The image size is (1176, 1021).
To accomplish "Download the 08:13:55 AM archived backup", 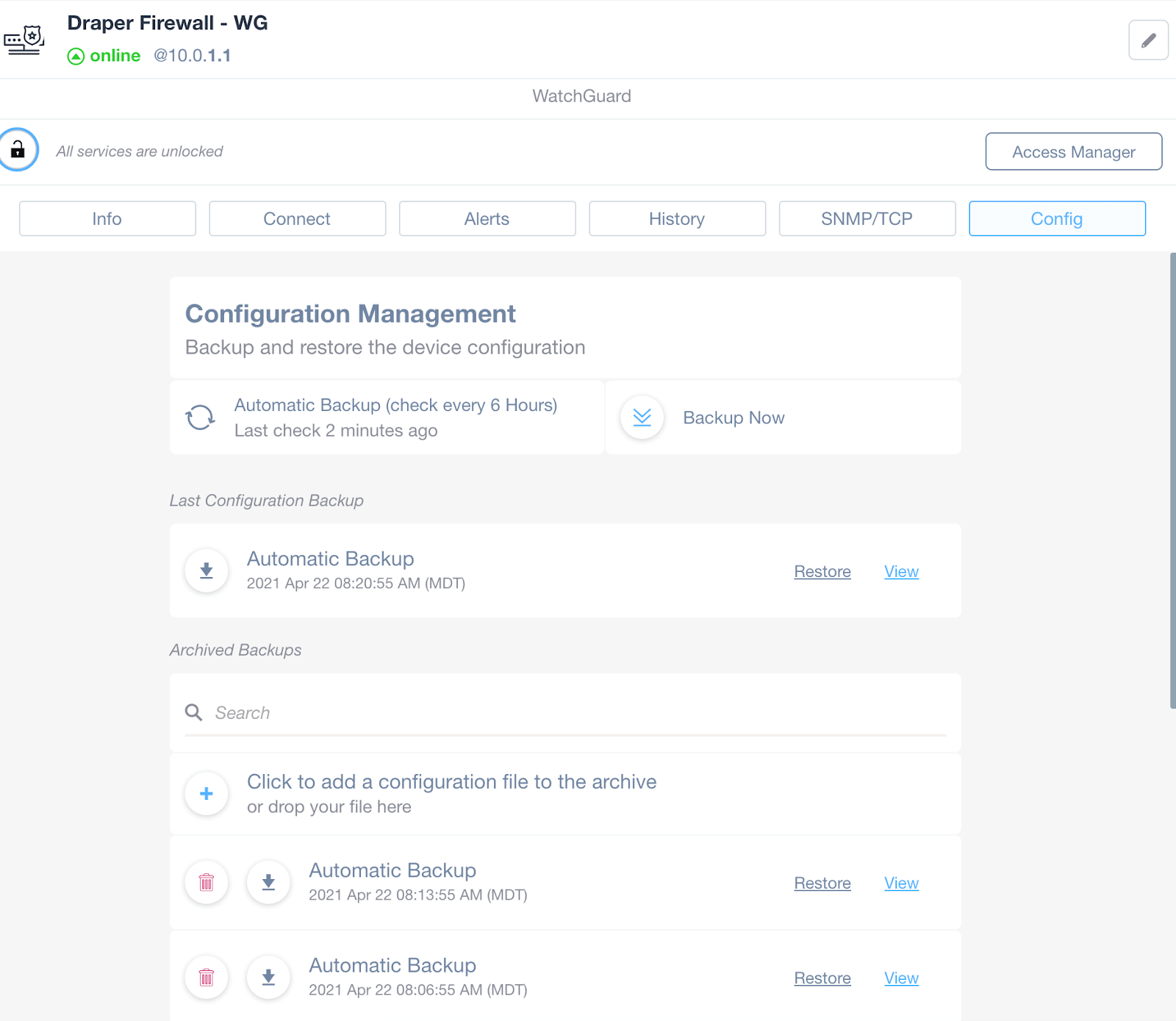I will (269, 882).
